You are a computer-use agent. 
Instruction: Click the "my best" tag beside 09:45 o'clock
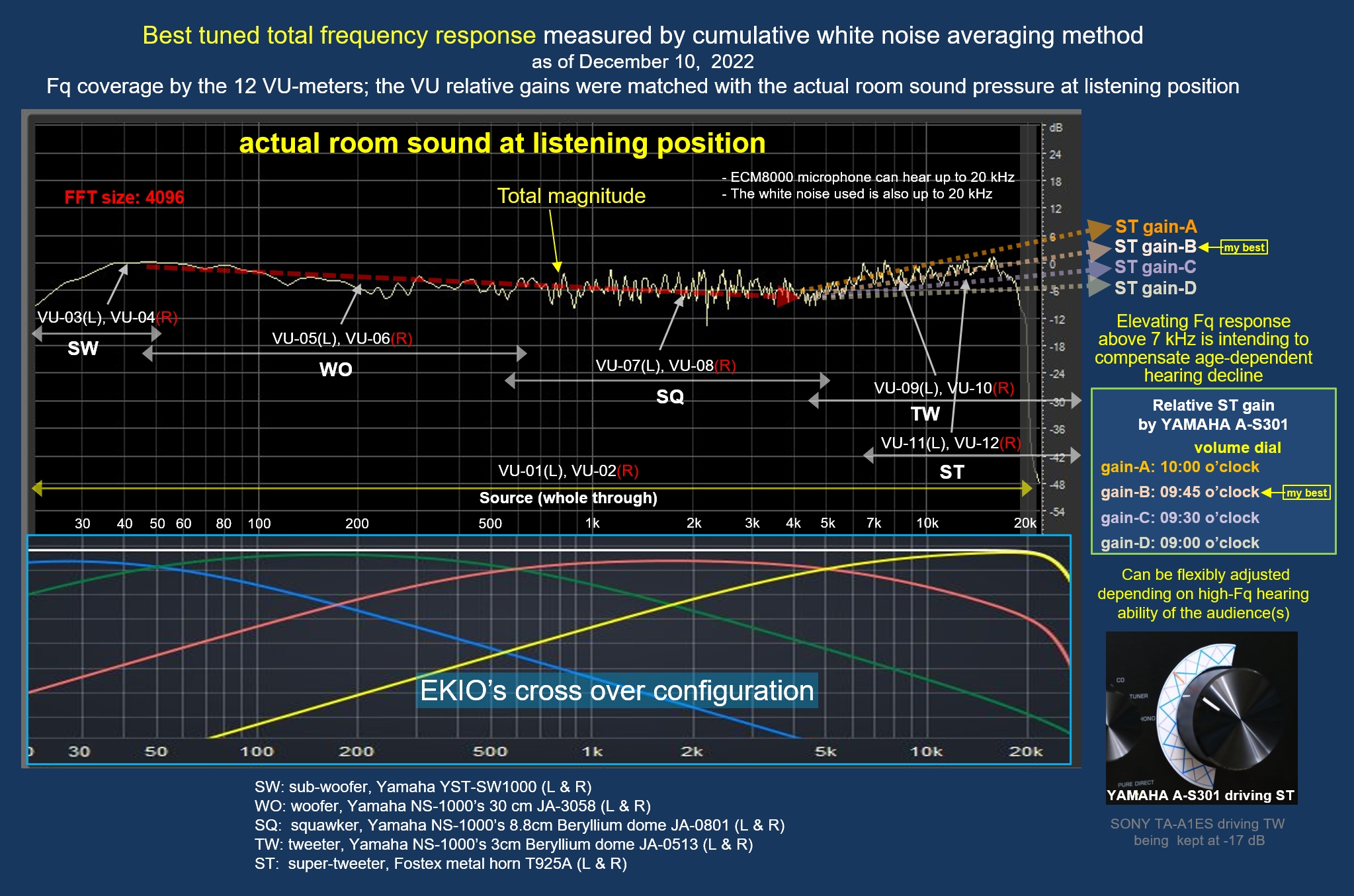(1306, 493)
